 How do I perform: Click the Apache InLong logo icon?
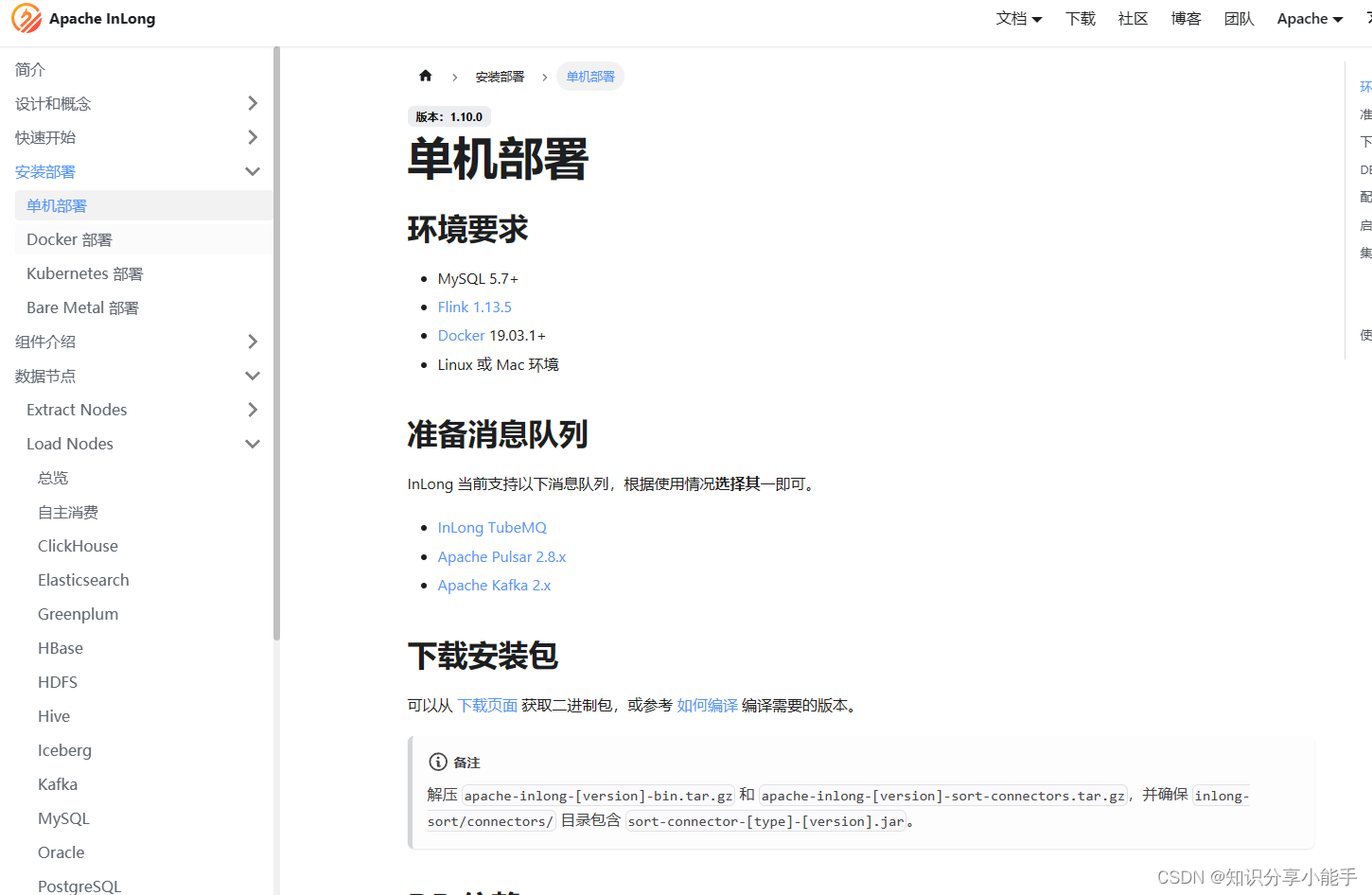pos(26,18)
